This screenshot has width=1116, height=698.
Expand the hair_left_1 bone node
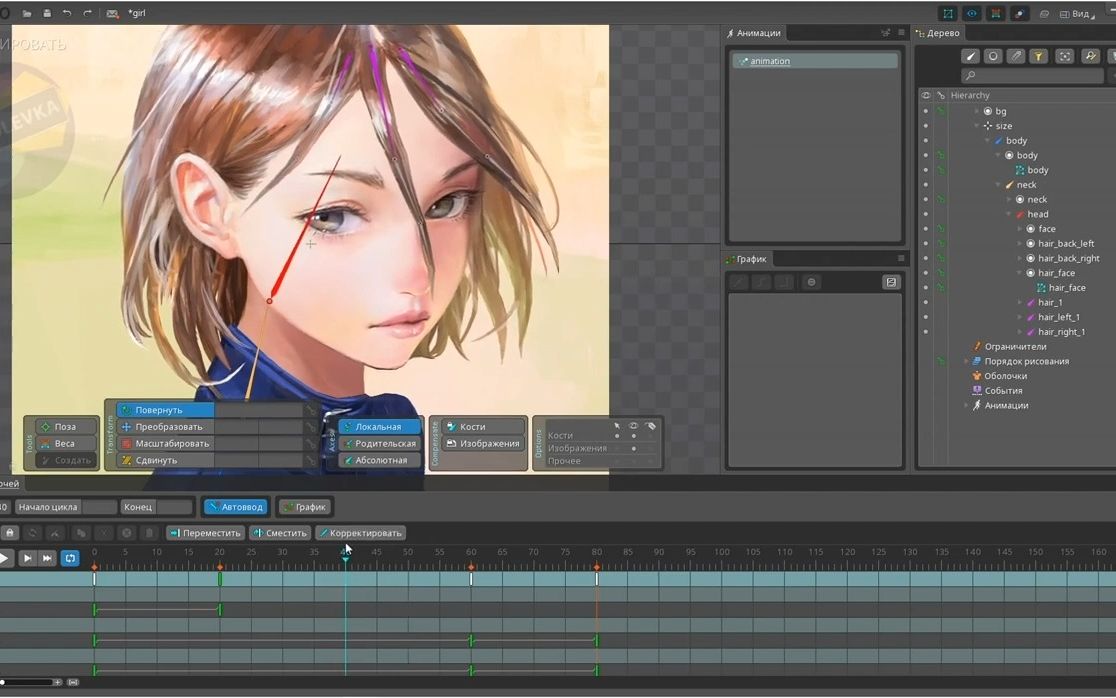[x=1020, y=317]
